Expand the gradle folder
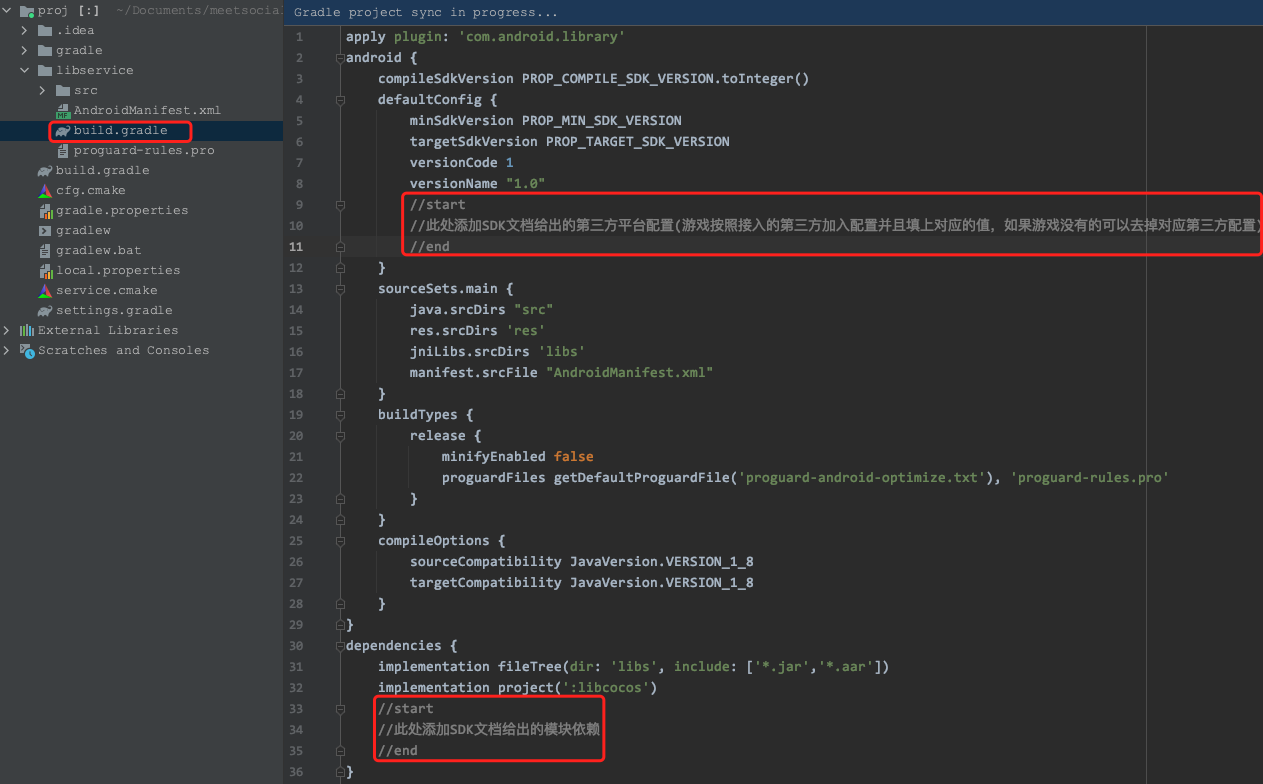 [x=25, y=50]
